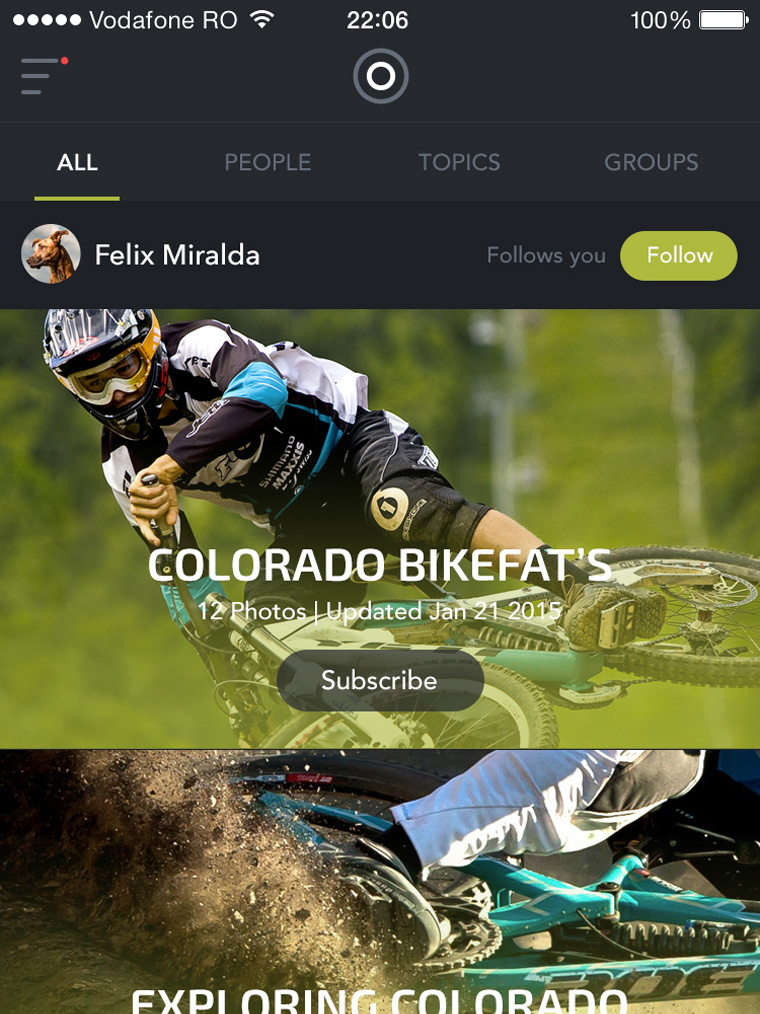This screenshot has height=1014, width=760.
Task: Tap the circular app logo
Action: tap(380, 76)
